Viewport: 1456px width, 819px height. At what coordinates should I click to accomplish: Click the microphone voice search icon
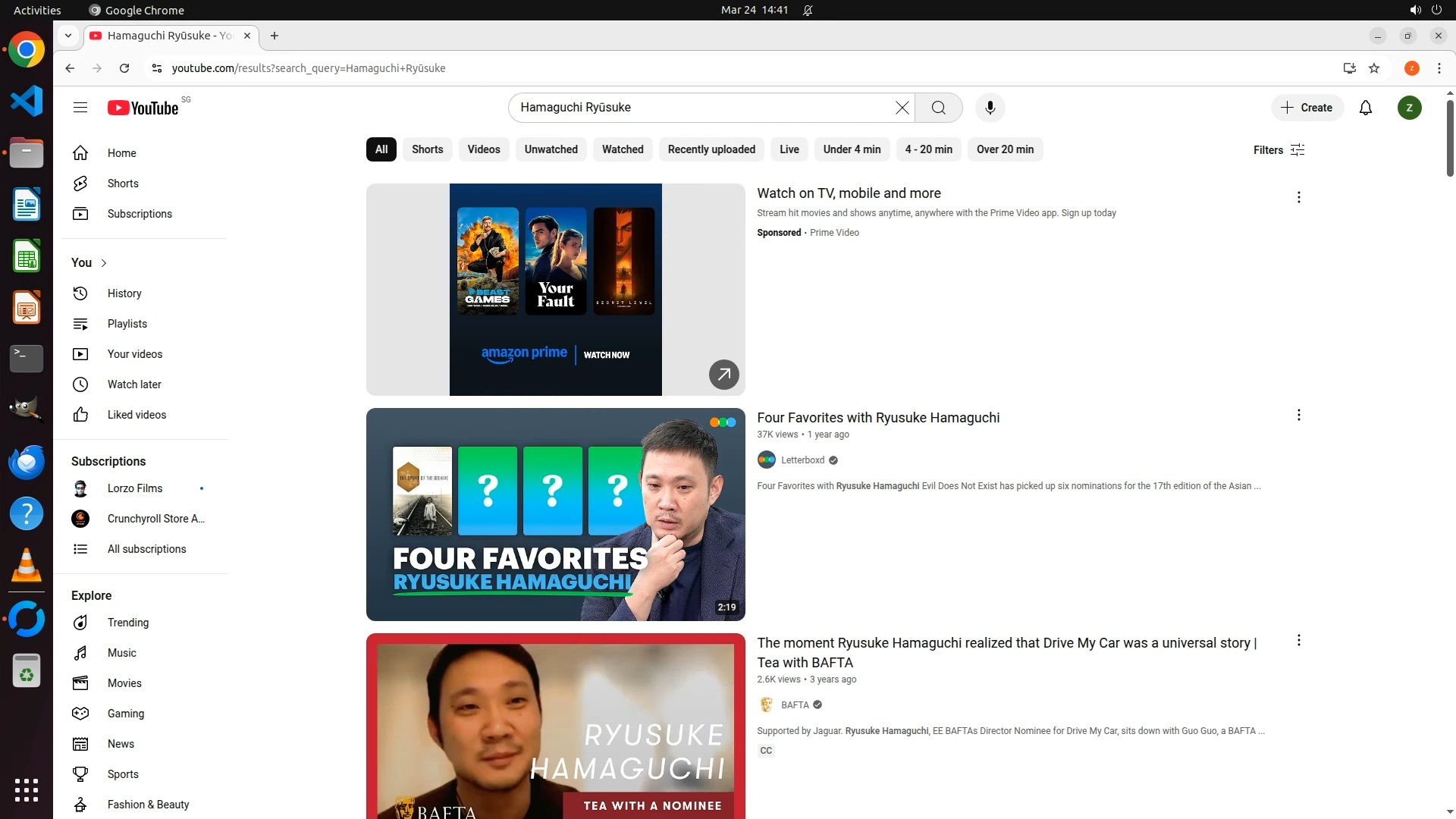(x=990, y=108)
